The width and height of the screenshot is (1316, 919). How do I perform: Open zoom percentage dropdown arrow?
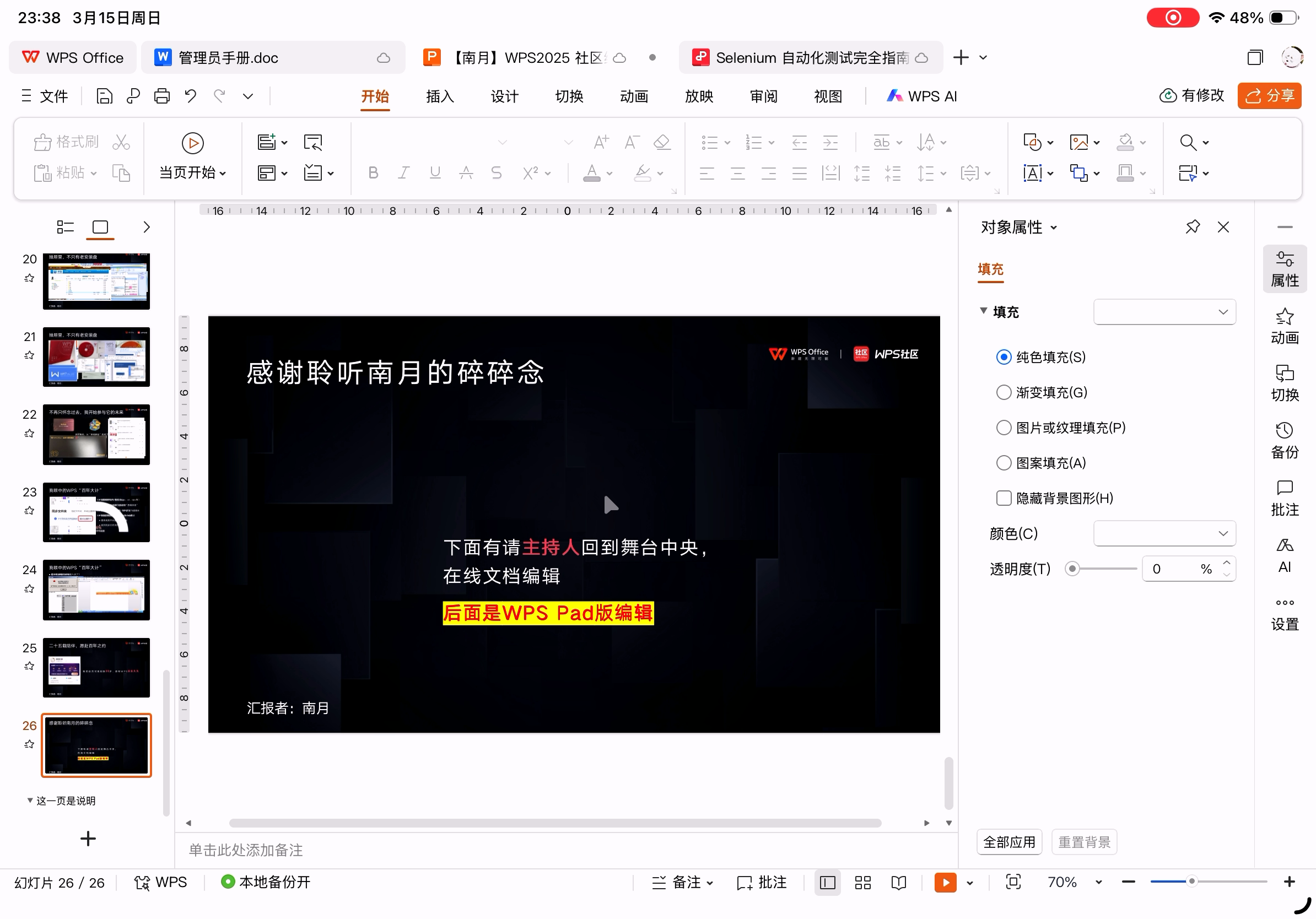coord(1098,882)
